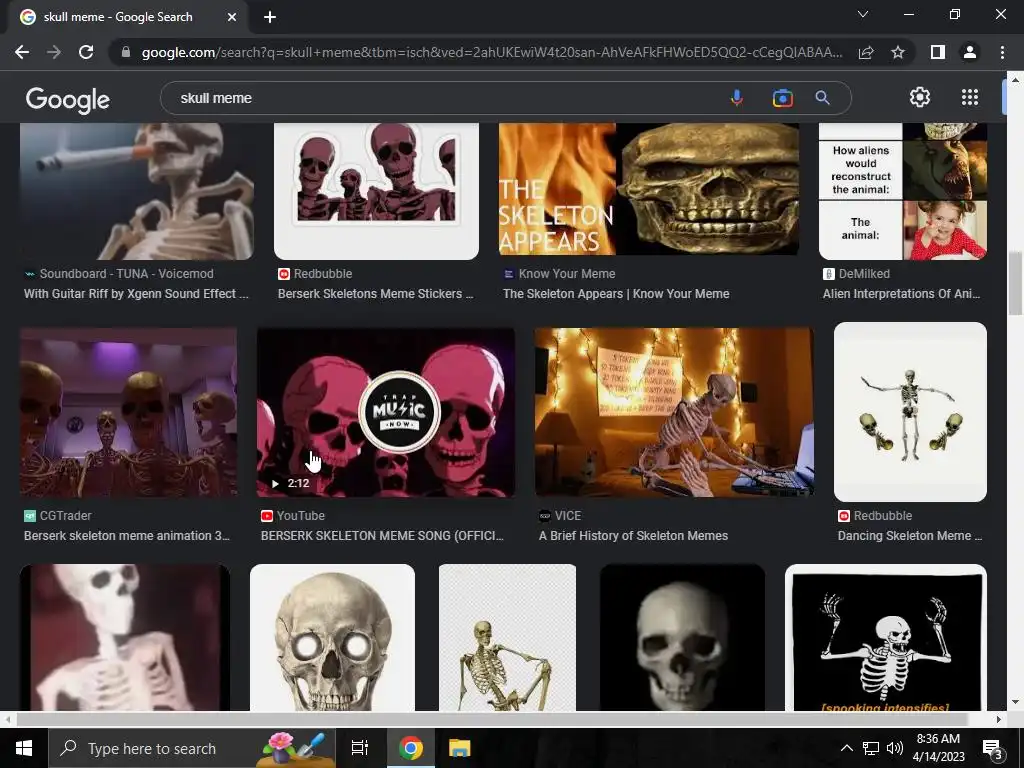Image resolution: width=1024 pixels, height=768 pixels.
Task: Open dancing skeleton with trumpets thumbnail
Action: click(910, 412)
